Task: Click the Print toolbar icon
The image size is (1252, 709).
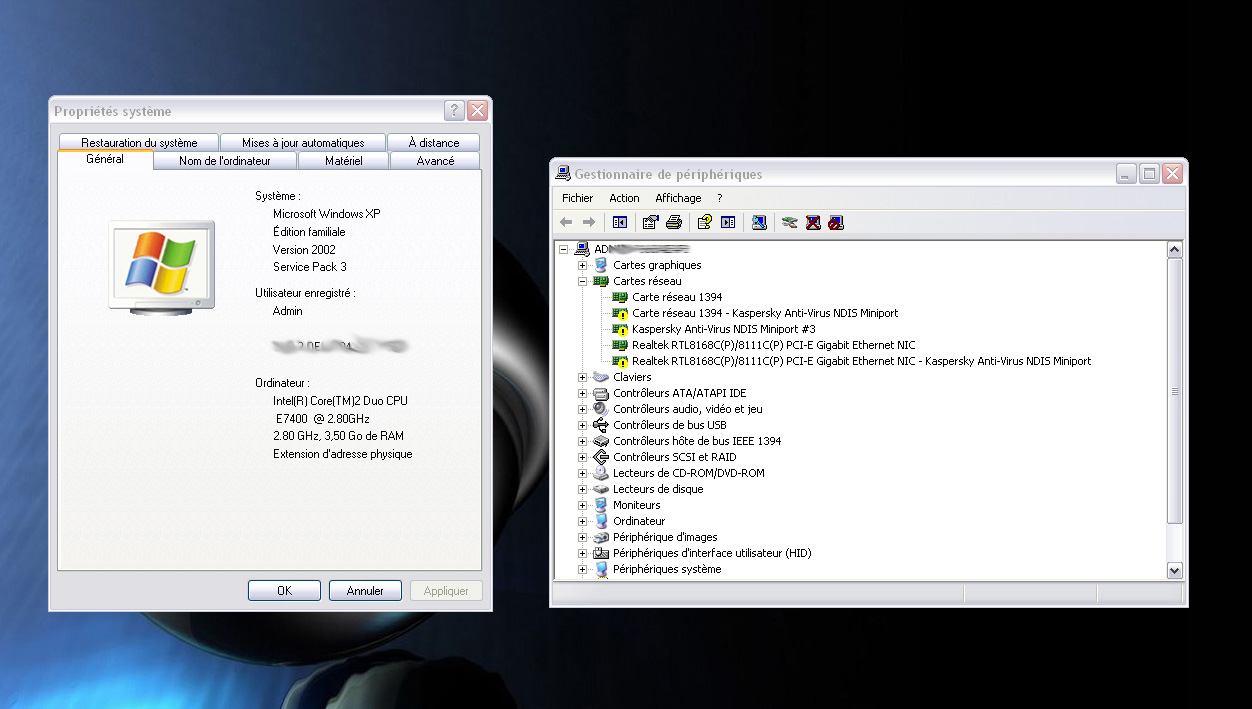Action: [x=674, y=222]
